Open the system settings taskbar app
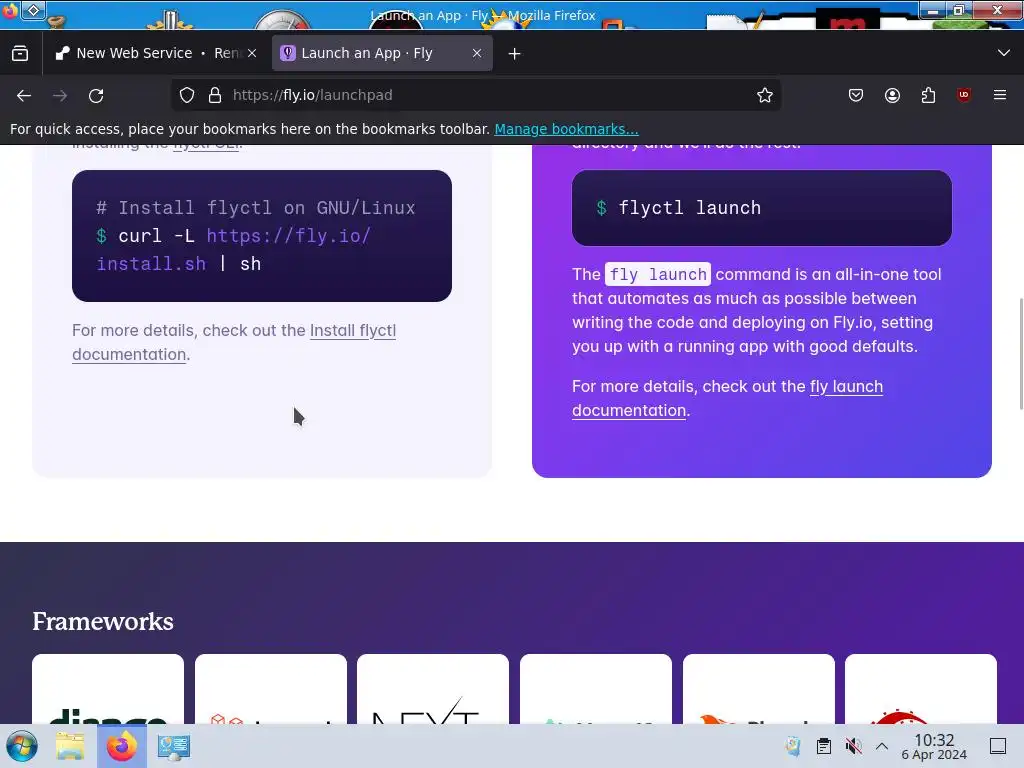Viewport: 1024px width, 768px height. point(174,746)
